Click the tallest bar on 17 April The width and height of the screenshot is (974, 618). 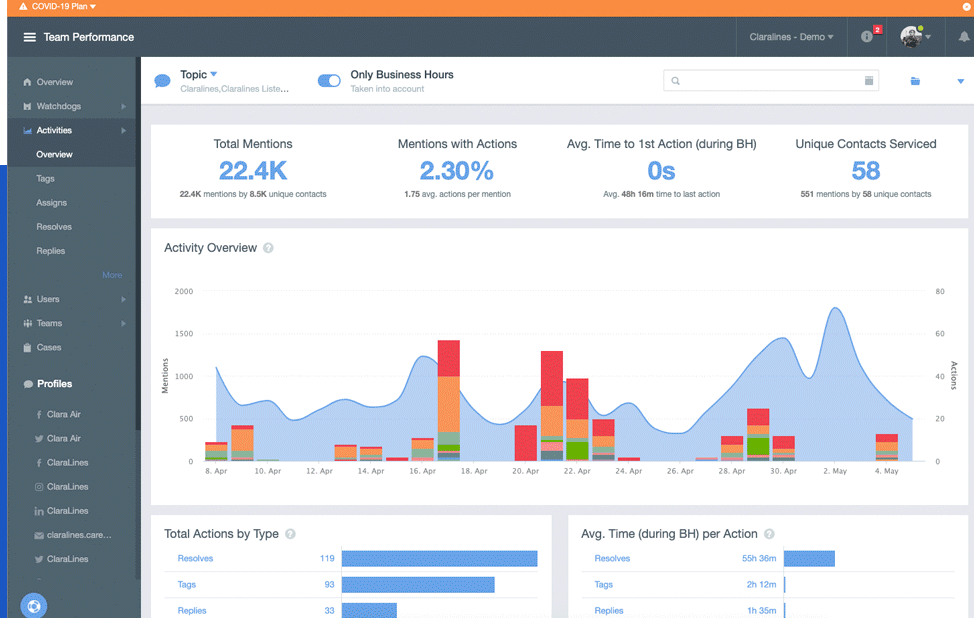pyautogui.click(x=448, y=401)
